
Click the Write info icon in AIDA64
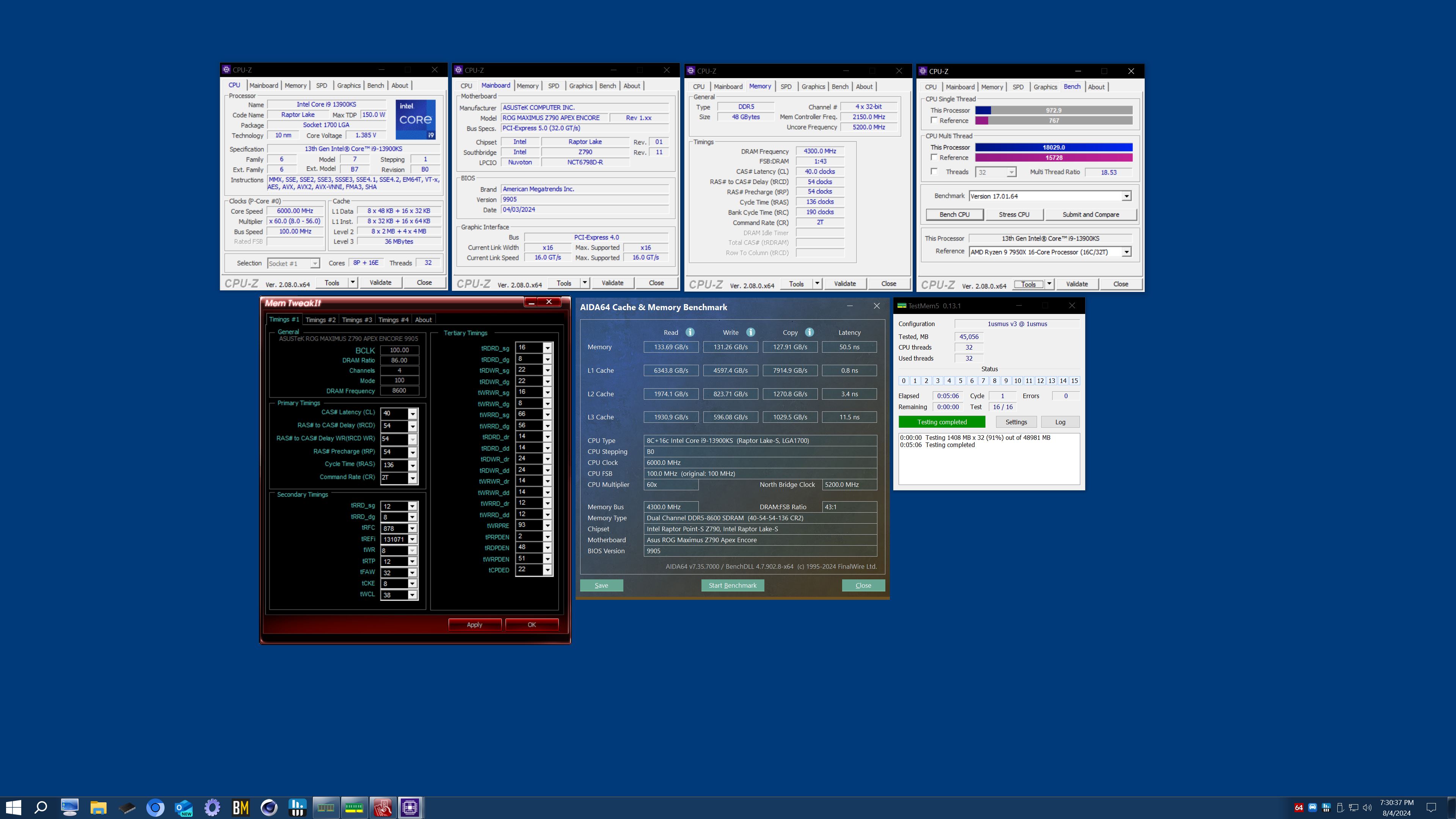[x=751, y=333]
